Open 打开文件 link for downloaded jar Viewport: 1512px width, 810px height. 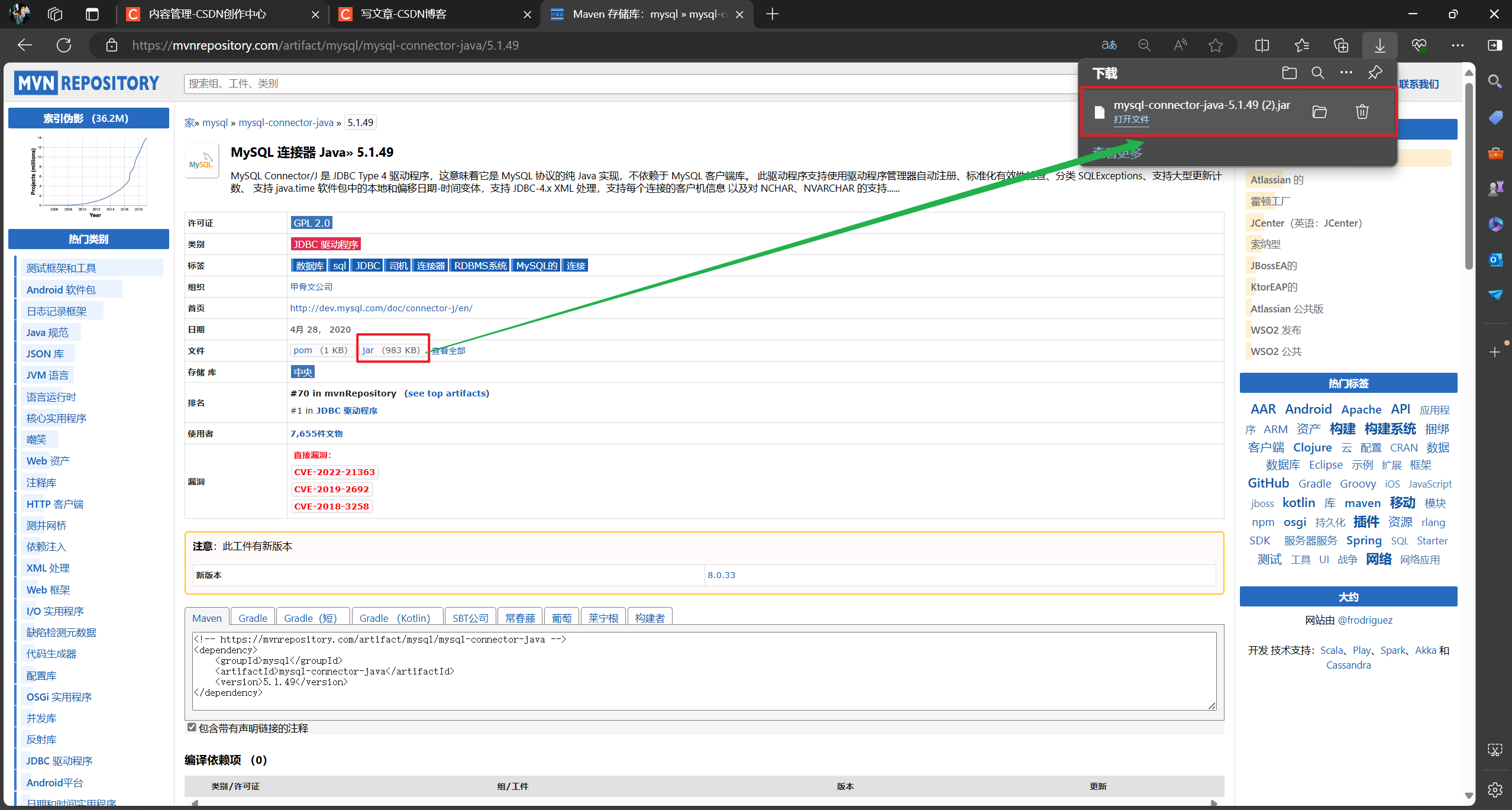click(x=1132, y=120)
